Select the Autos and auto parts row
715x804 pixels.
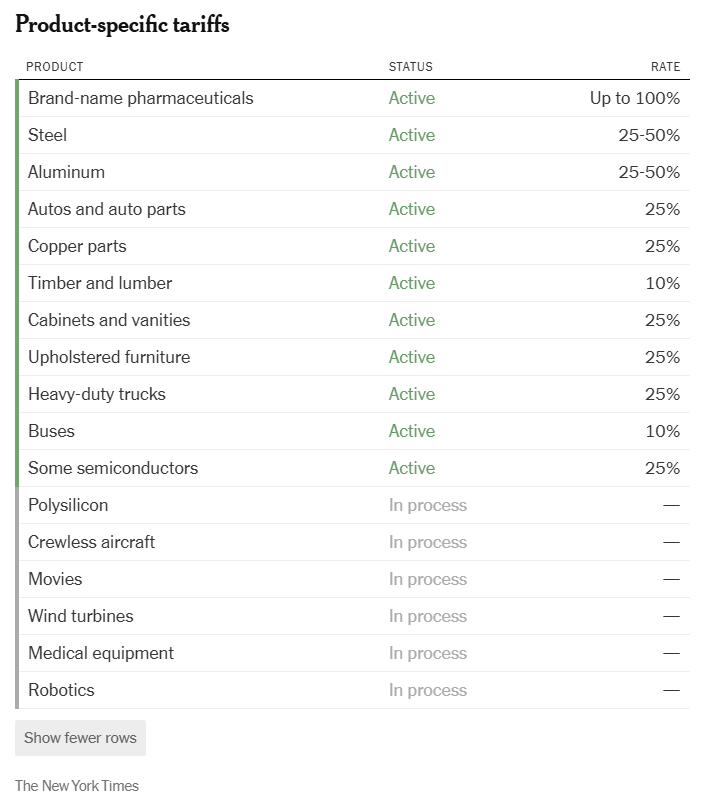(x=352, y=209)
